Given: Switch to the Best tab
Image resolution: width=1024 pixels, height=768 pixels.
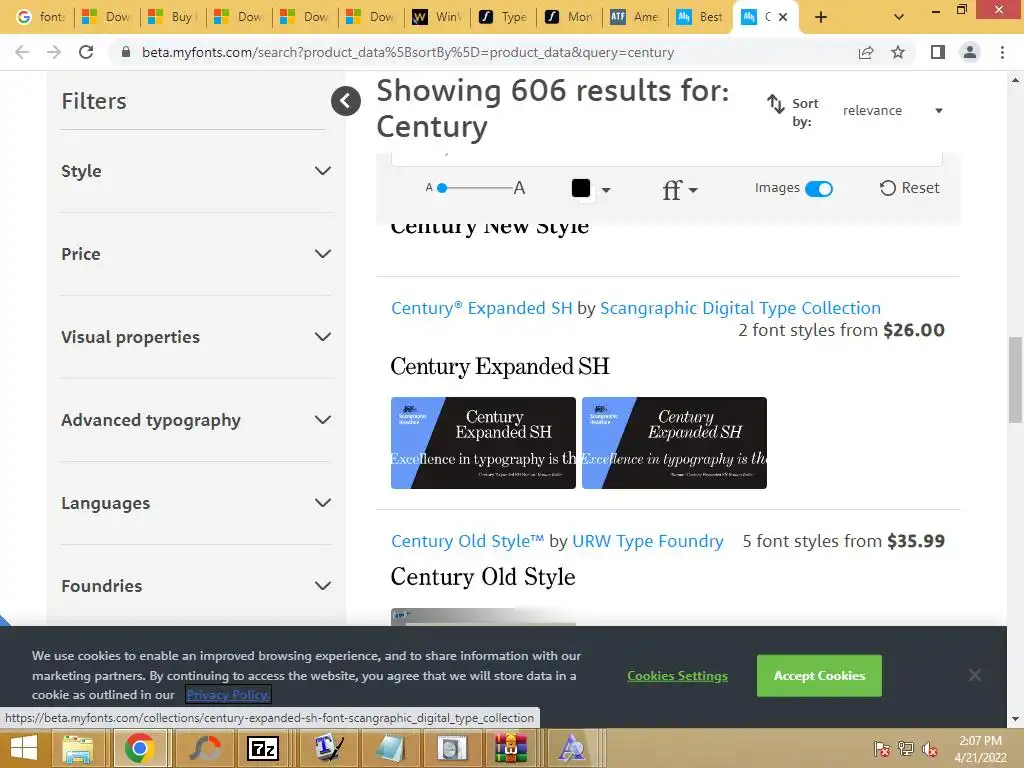Looking at the screenshot, I should click(x=701, y=17).
